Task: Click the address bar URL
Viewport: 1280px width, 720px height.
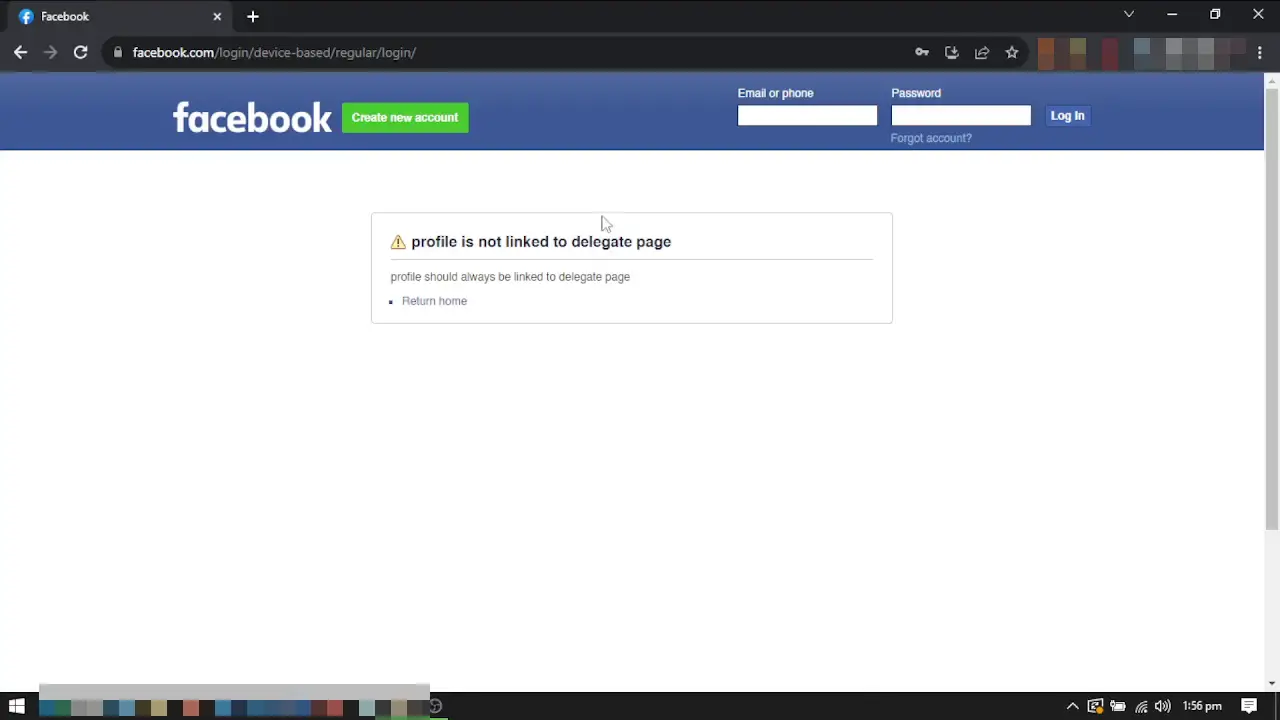Action: [x=274, y=52]
